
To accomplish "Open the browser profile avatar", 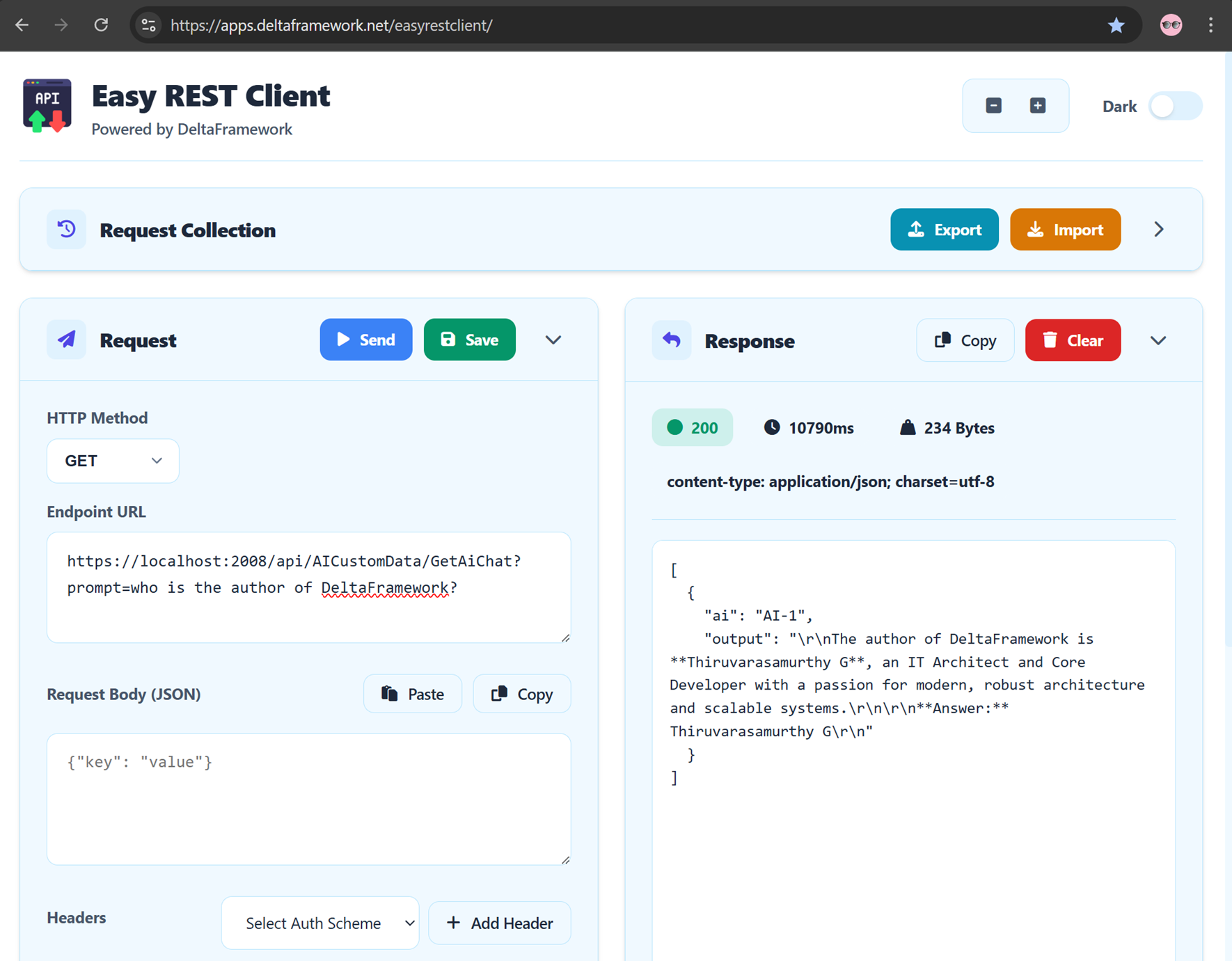I will (x=1171, y=26).
